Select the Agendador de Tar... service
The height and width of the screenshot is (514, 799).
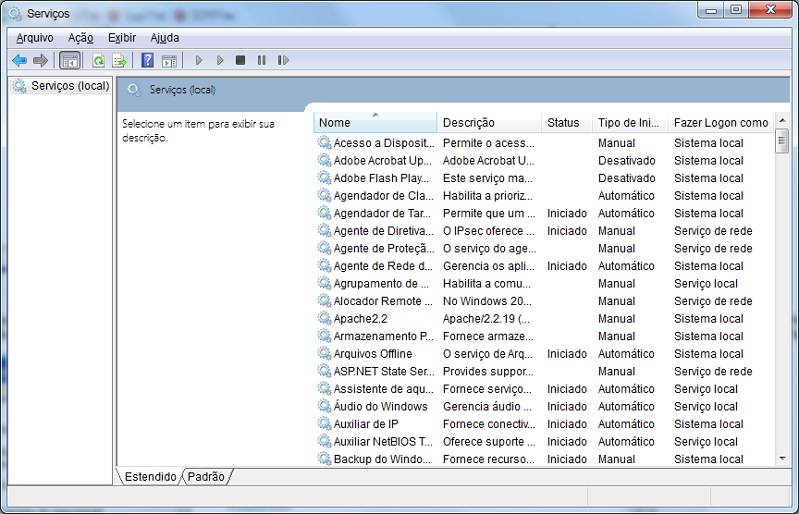(543, 213)
